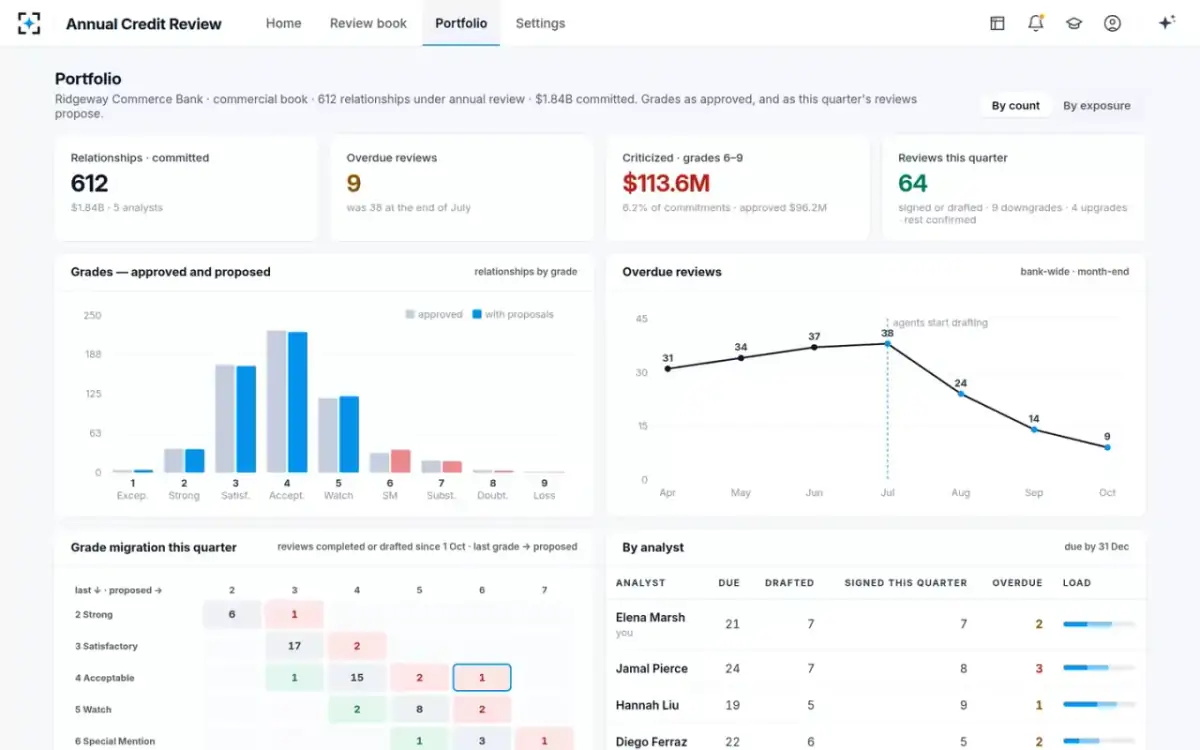This screenshot has width=1200, height=750.
Task: Open analyst Elena Marsh row
Action: pyautogui.click(x=876, y=624)
